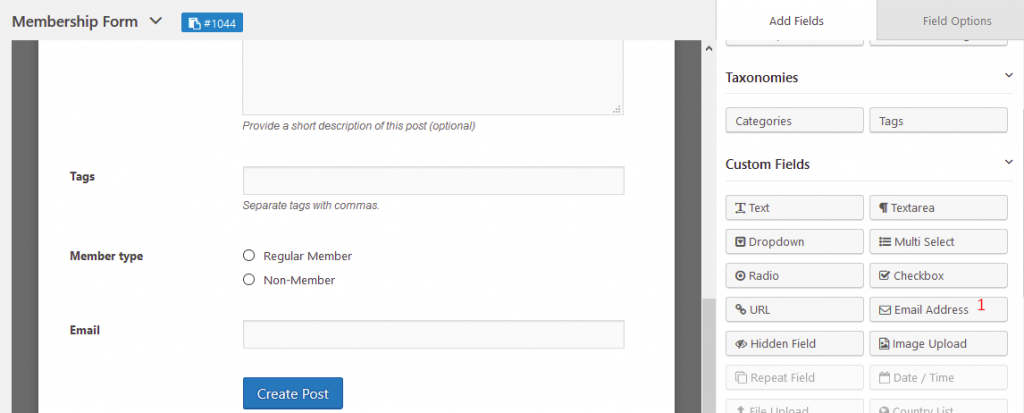Add an Image Upload field
This screenshot has height=413, width=1024.
tap(938, 344)
